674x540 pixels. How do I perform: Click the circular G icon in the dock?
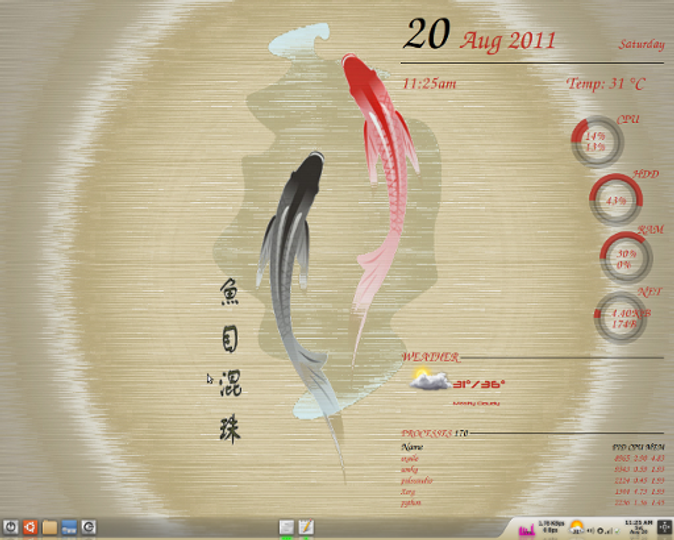pyautogui.click(x=89, y=527)
